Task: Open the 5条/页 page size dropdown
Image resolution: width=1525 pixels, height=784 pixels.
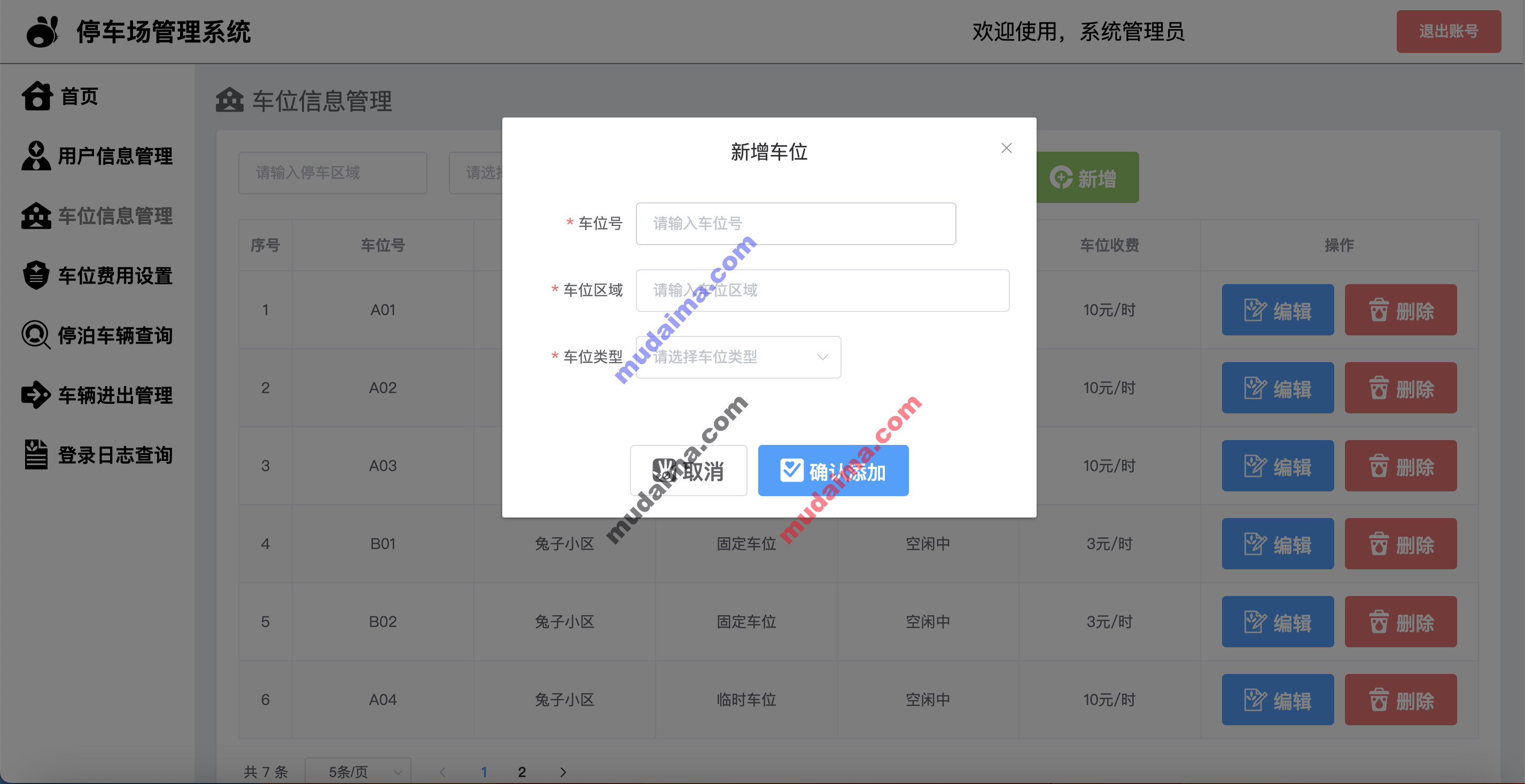Action: [357, 772]
